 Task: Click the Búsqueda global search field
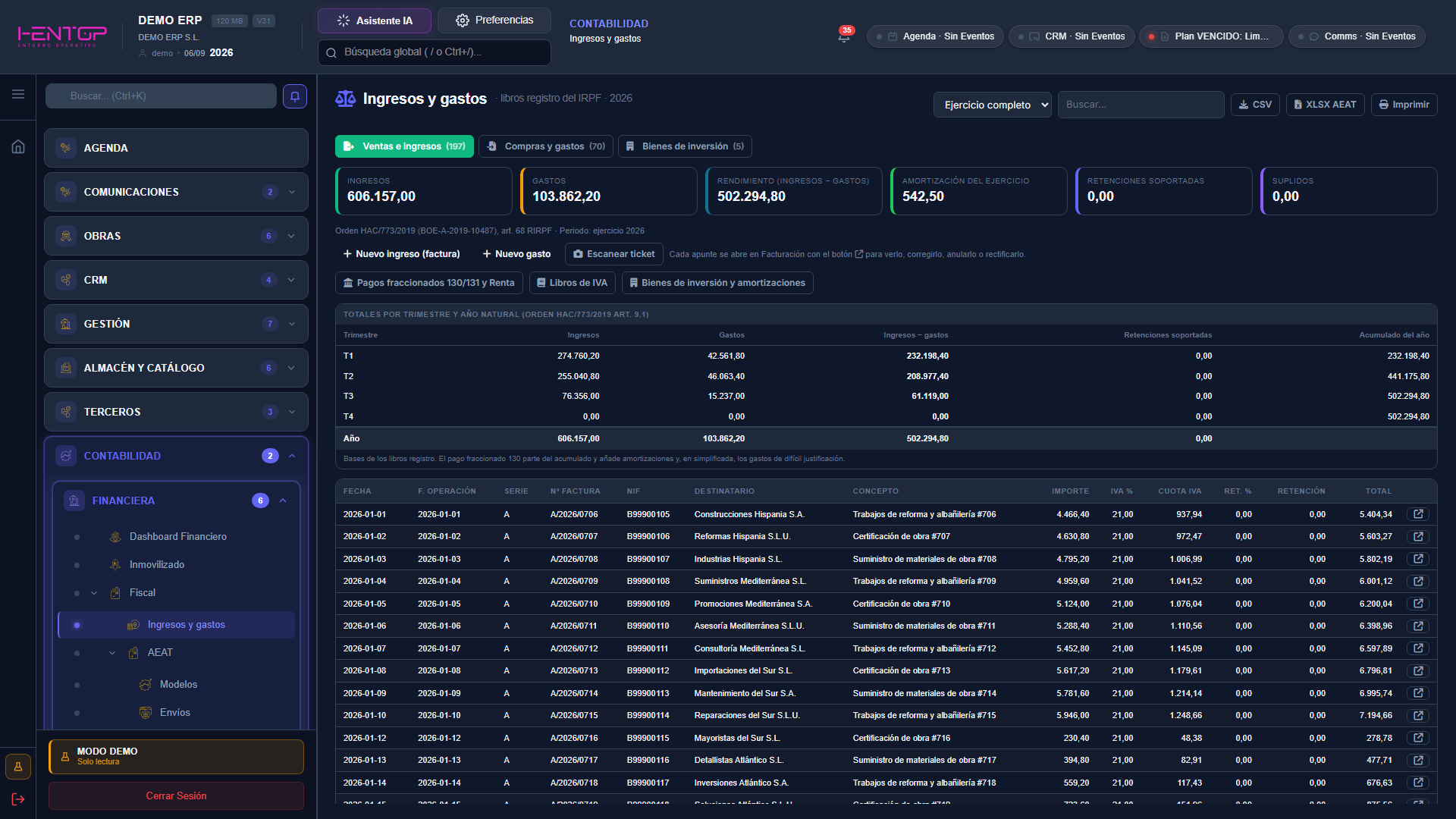tap(434, 52)
